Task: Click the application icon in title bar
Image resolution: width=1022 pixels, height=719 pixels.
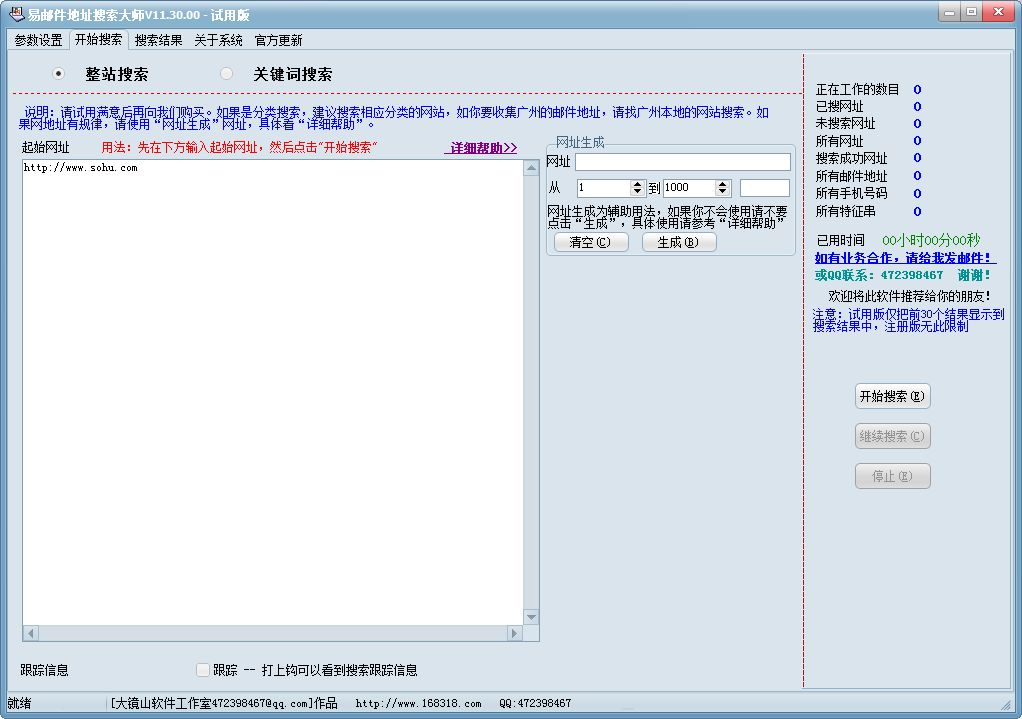Action: 16,14
